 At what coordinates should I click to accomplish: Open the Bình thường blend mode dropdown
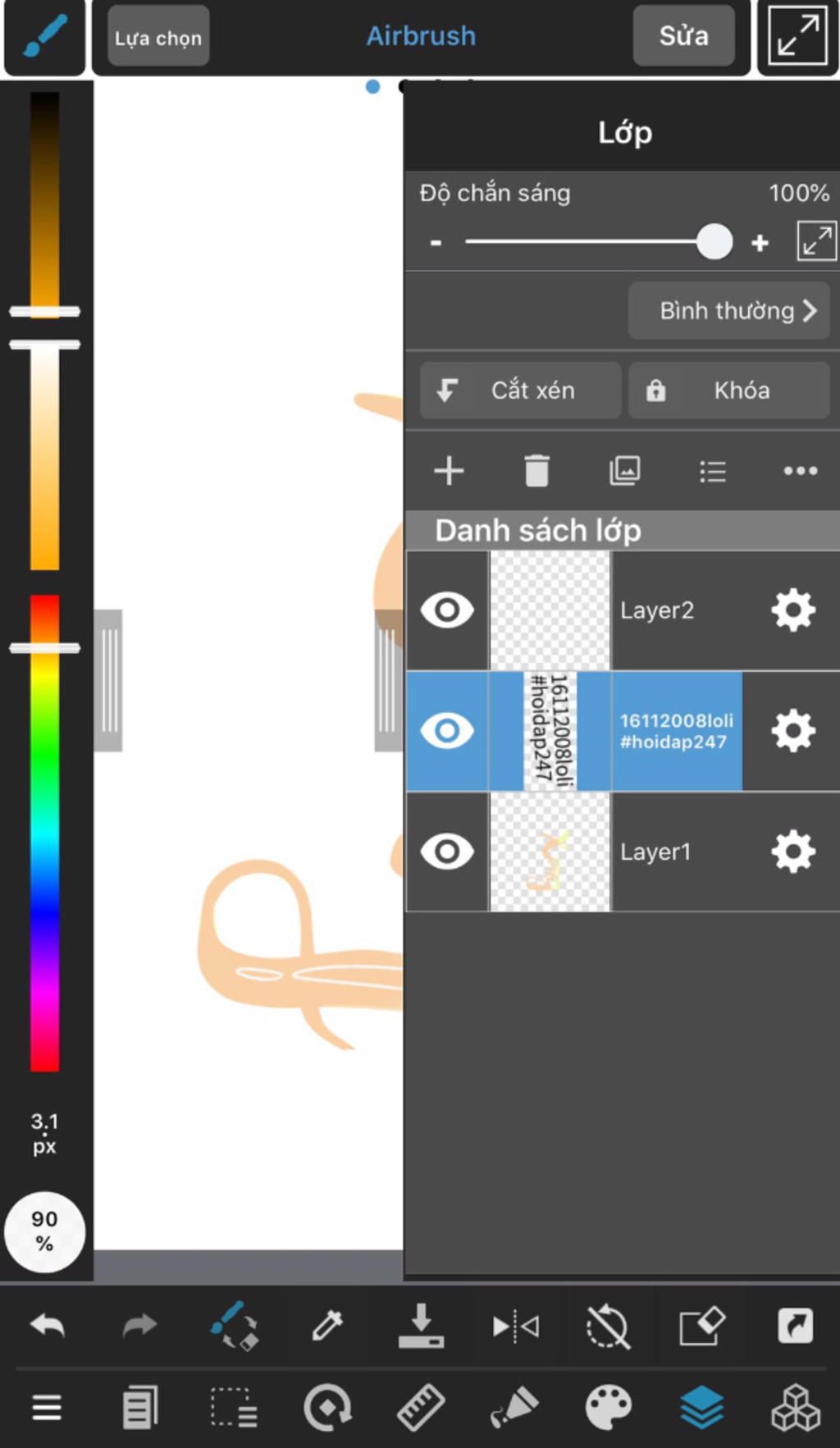click(x=728, y=311)
